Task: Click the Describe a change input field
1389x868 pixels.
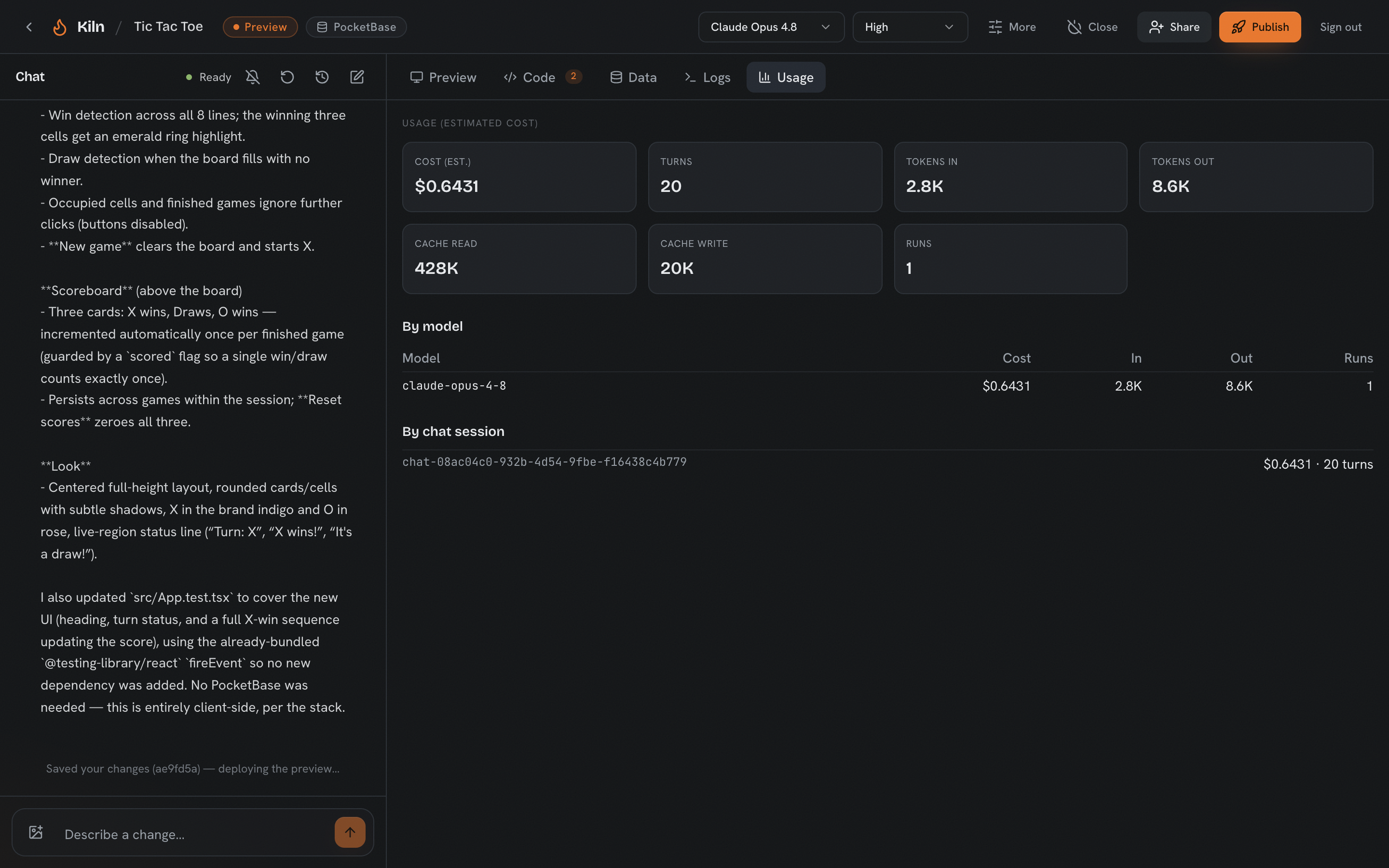Action: pyautogui.click(x=193, y=835)
